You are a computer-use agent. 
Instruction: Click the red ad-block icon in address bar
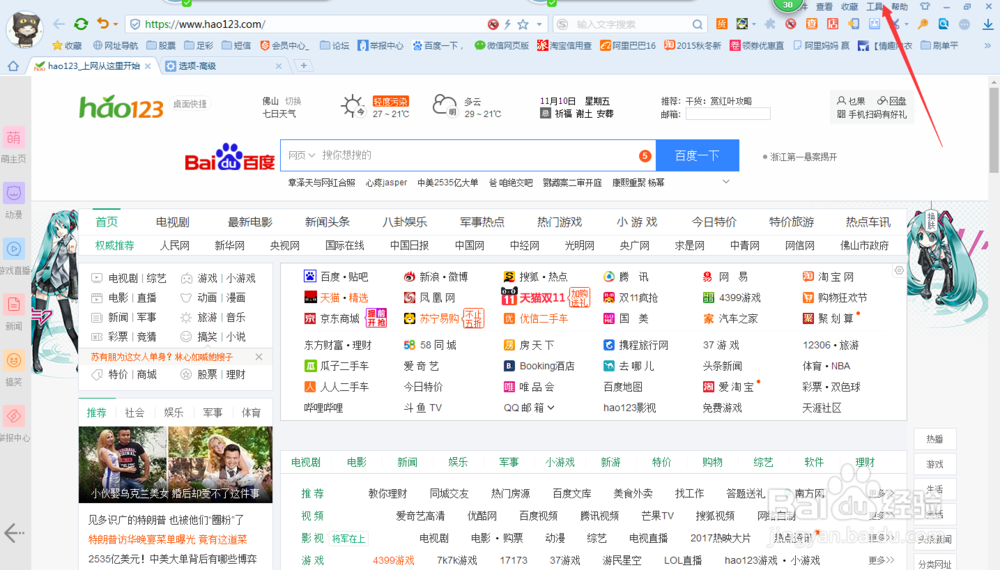[493, 24]
